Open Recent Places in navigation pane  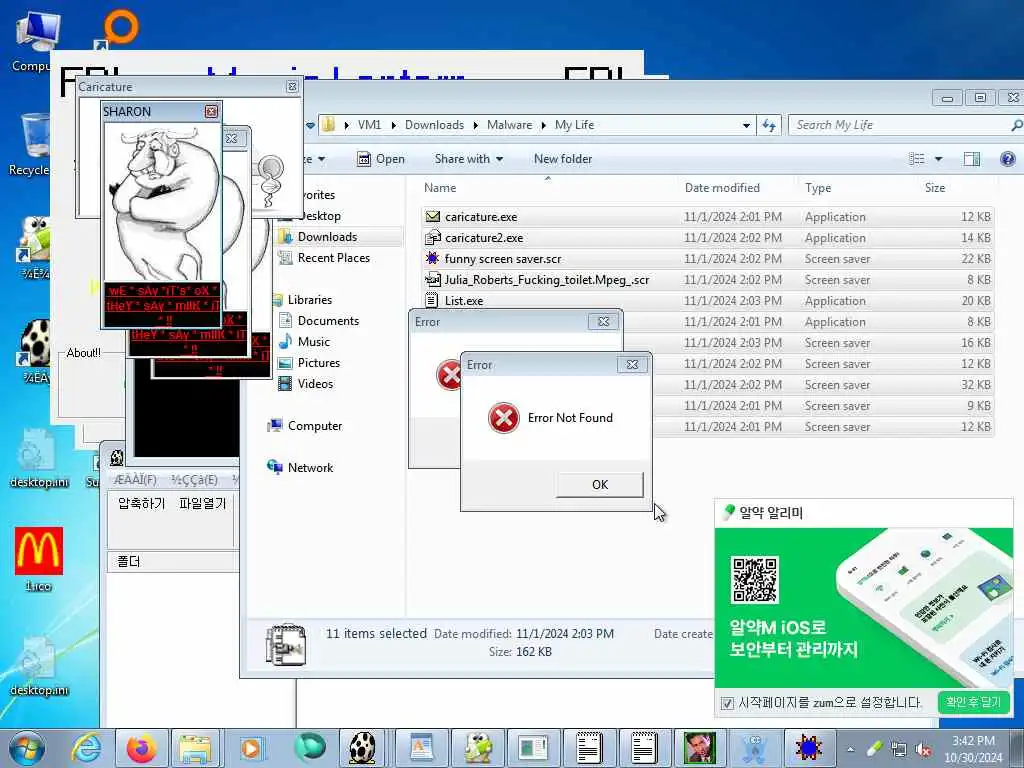(334, 258)
